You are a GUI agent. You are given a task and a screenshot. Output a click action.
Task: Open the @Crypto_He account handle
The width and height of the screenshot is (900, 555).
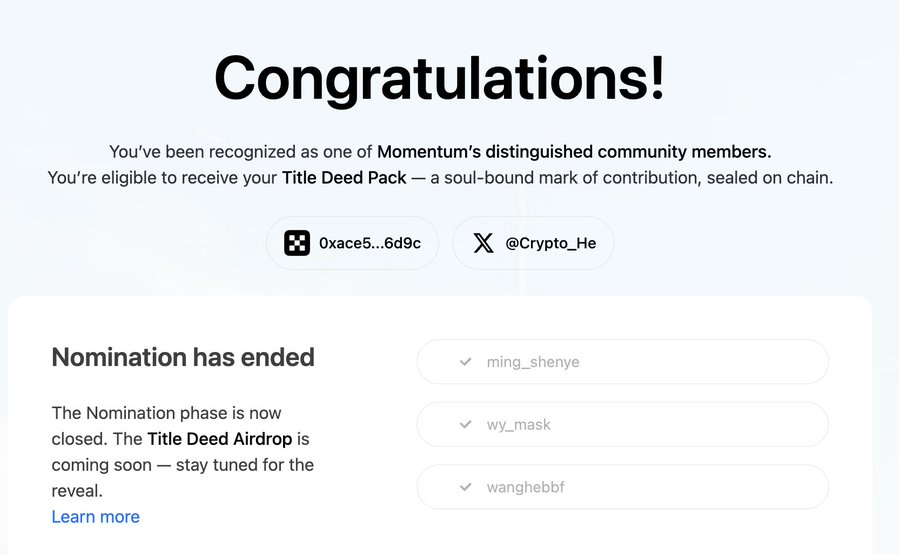pos(550,243)
